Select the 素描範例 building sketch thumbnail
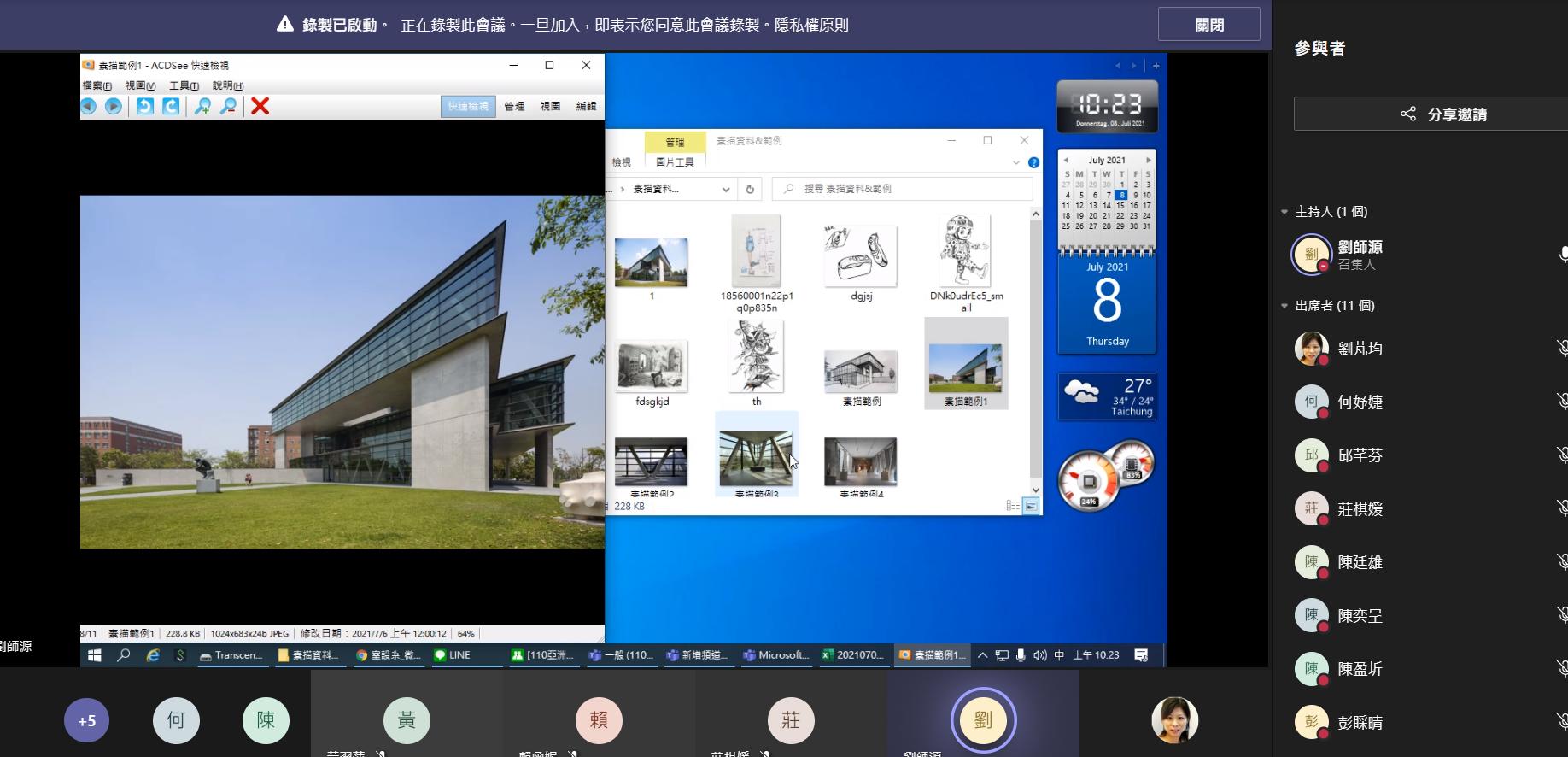The width and height of the screenshot is (1568, 757). (861, 375)
